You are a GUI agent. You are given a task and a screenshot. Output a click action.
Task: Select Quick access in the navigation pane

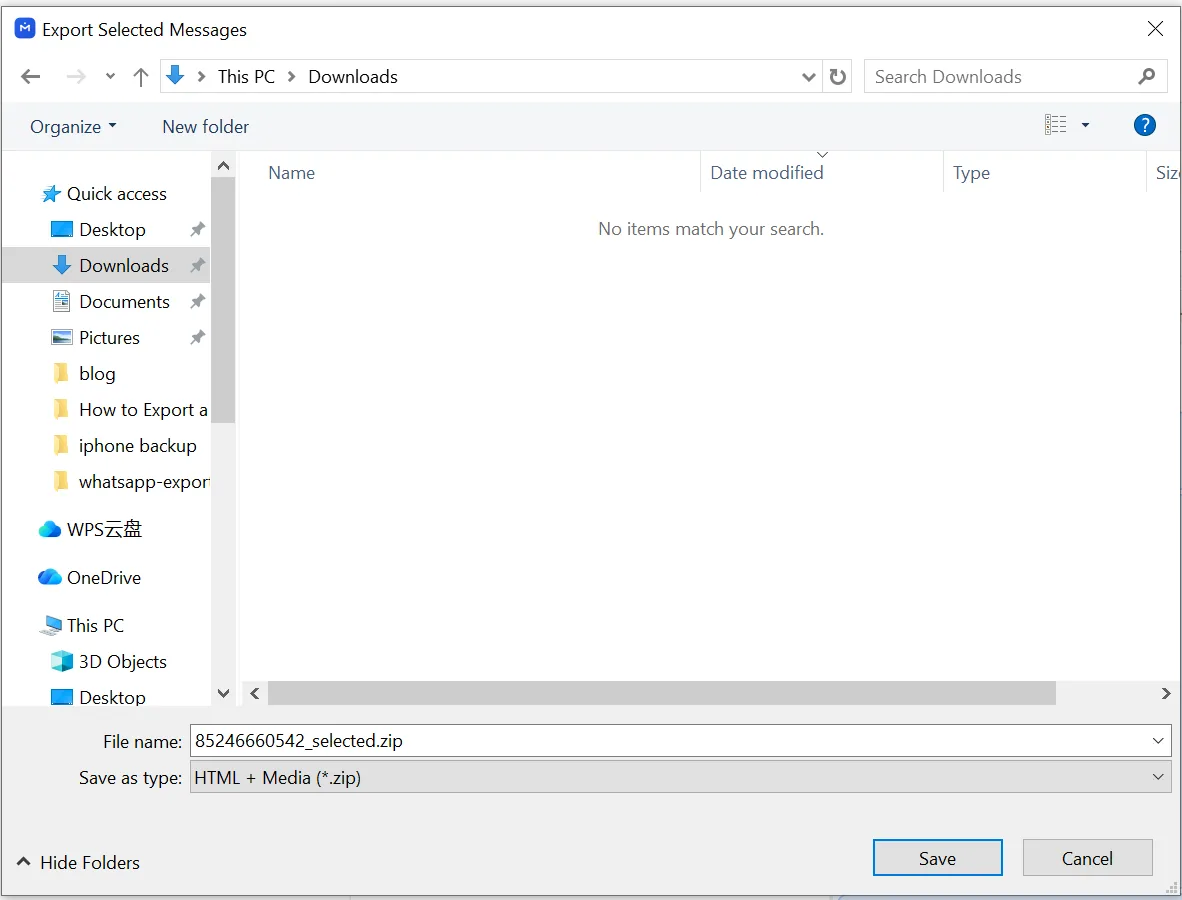(116, 194)
